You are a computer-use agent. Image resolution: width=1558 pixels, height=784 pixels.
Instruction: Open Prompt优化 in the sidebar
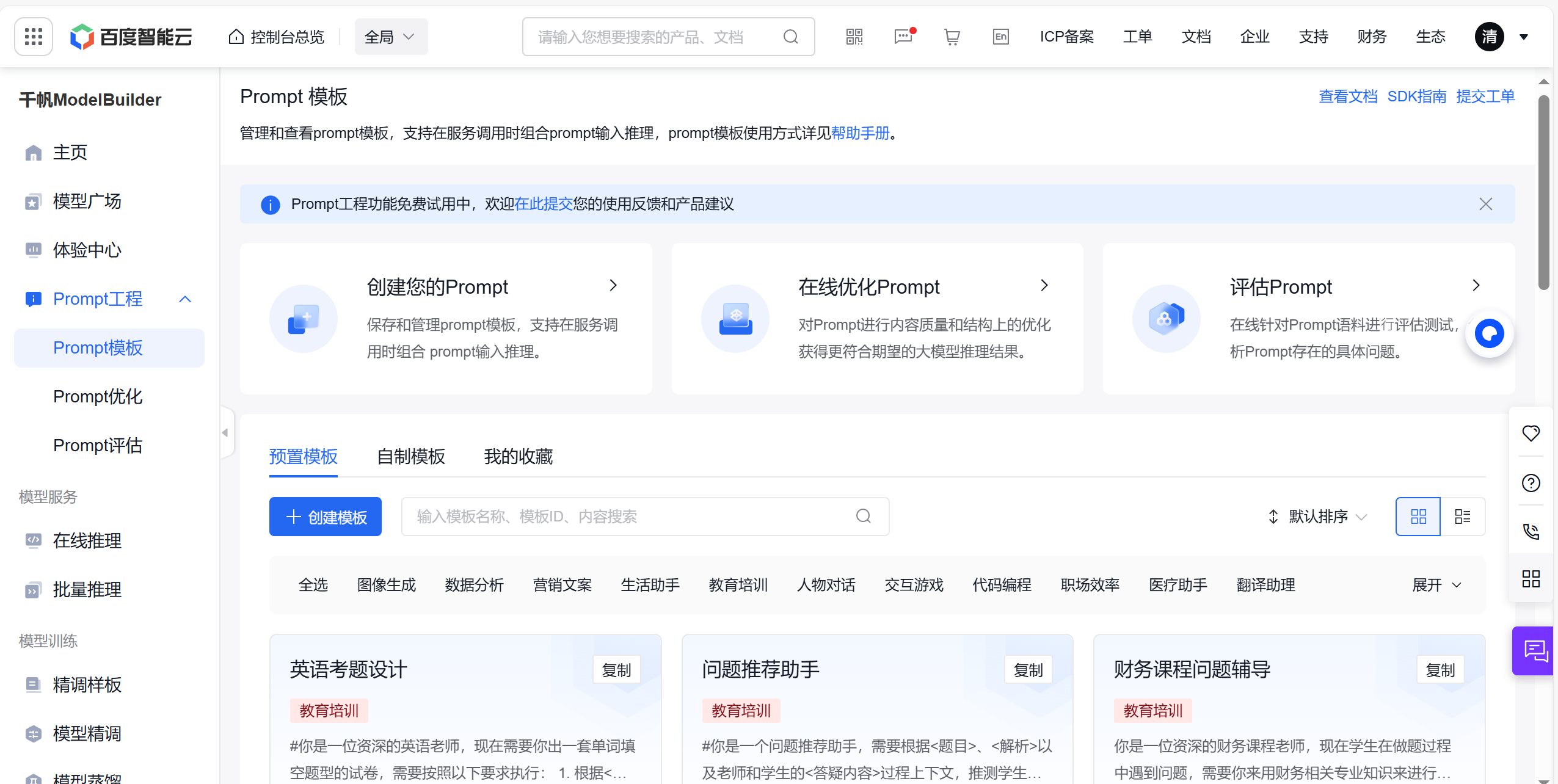coord(98,396)
